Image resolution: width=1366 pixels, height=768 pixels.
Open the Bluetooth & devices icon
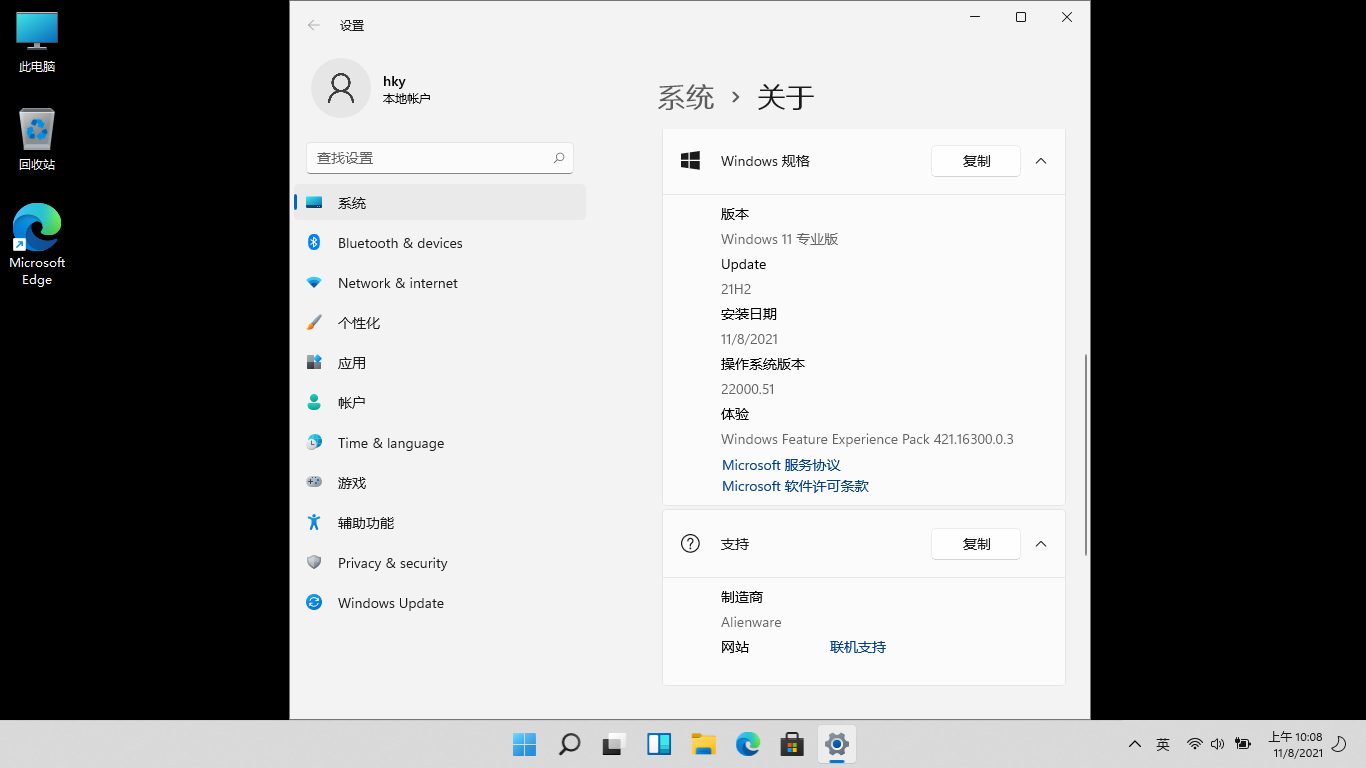(x=314, y=242)
